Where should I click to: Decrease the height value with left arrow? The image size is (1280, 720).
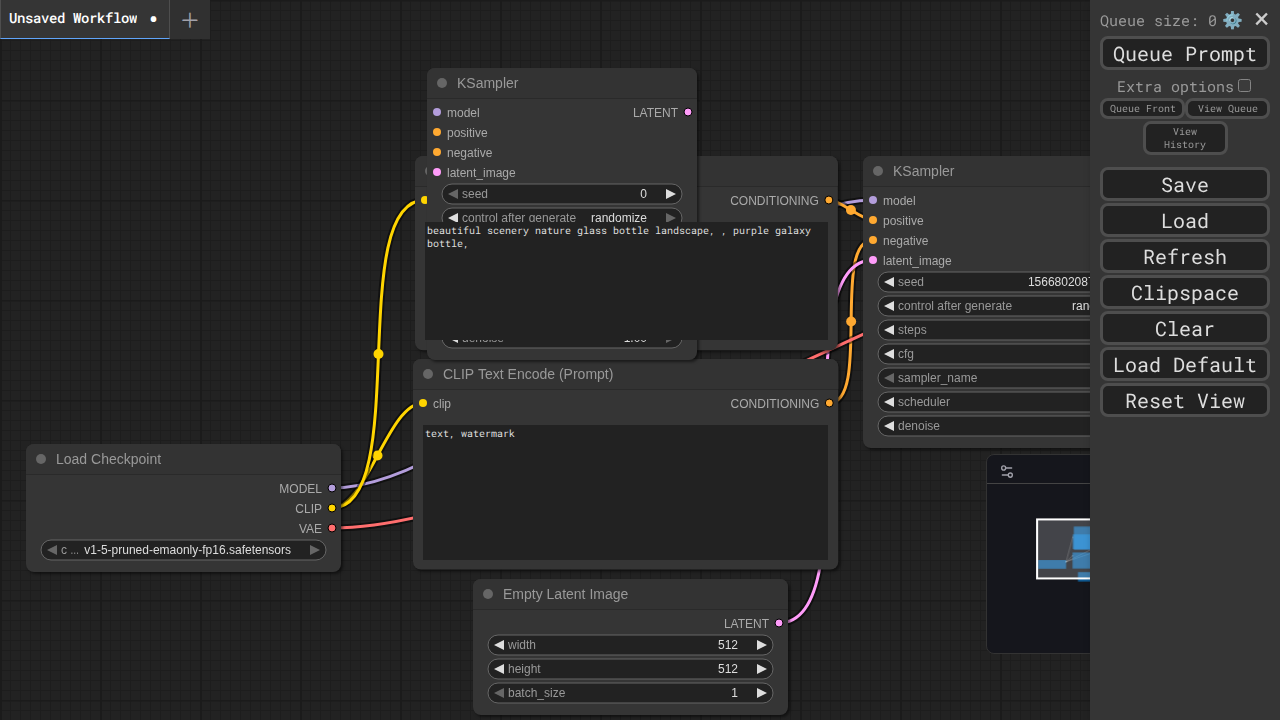(499, 669)
